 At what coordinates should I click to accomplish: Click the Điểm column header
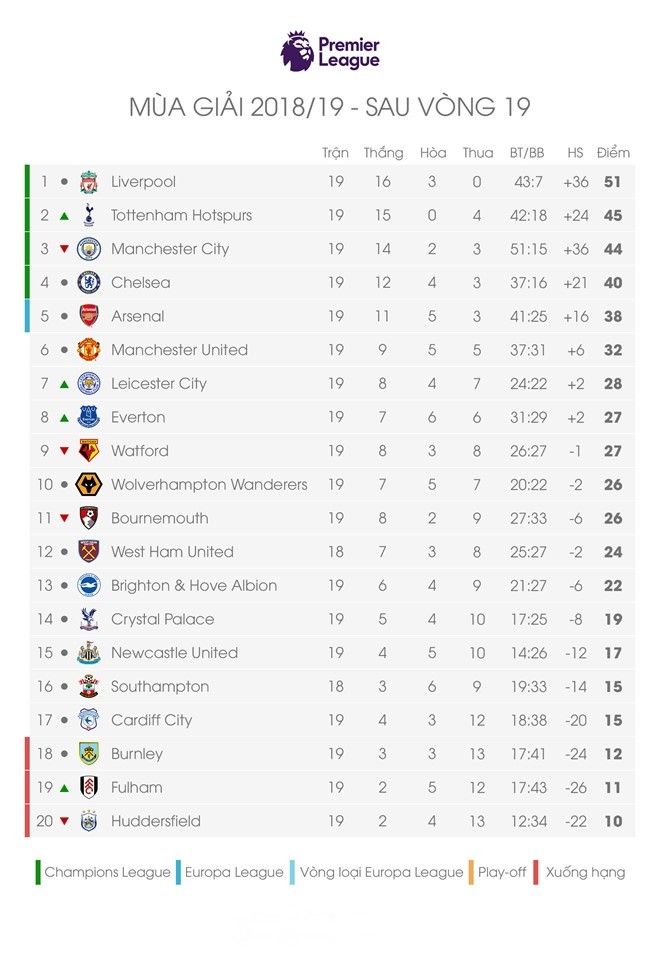click(613, 153)
